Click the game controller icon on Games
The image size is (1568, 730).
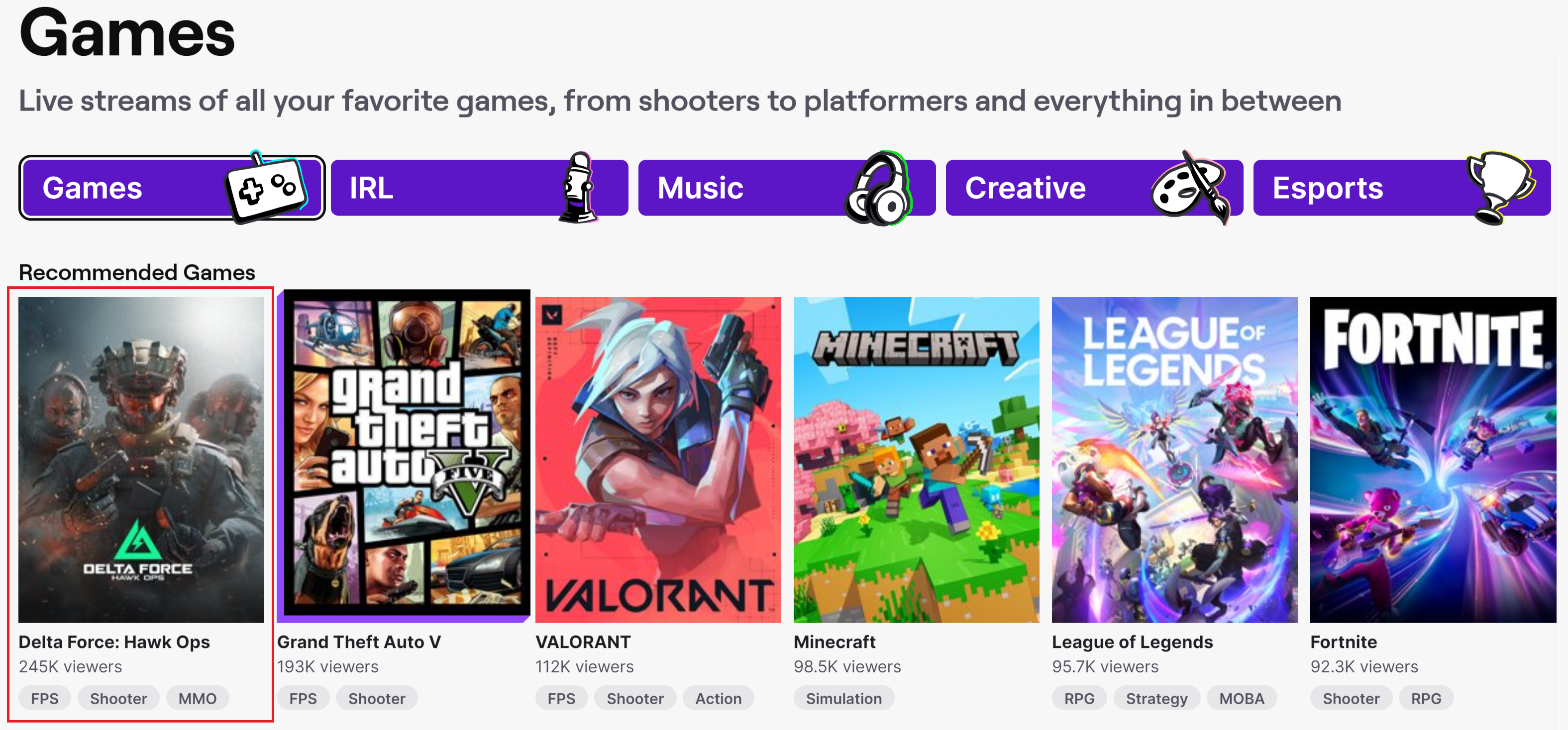[x=266, y=187]
